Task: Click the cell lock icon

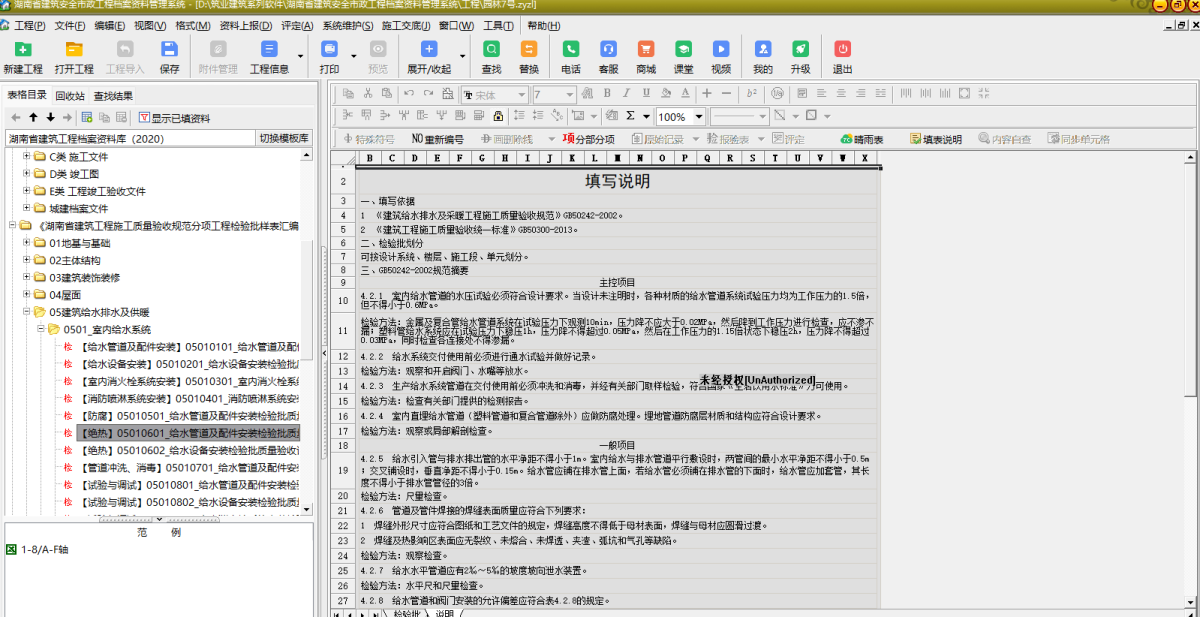Action: (x=498, y=116)
